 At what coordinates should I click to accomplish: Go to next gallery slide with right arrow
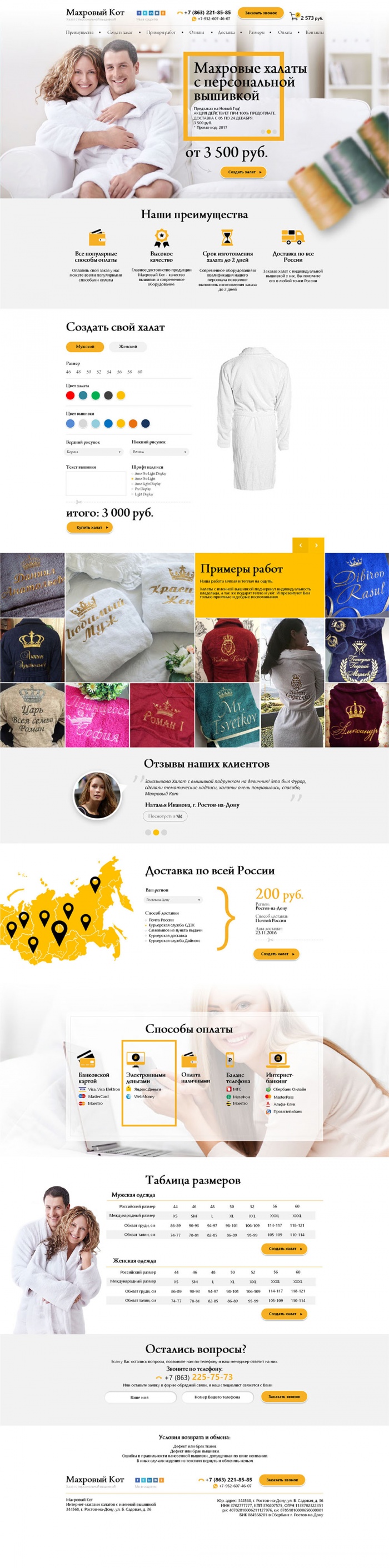click(316, 545)
